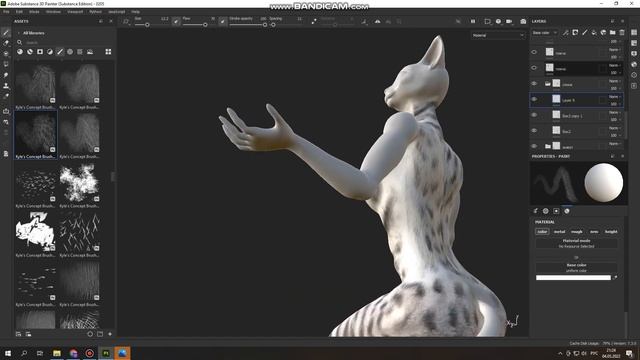Click the symmetry icon in top toolbar
640x360 pixels.
click(x=378, y=21)
